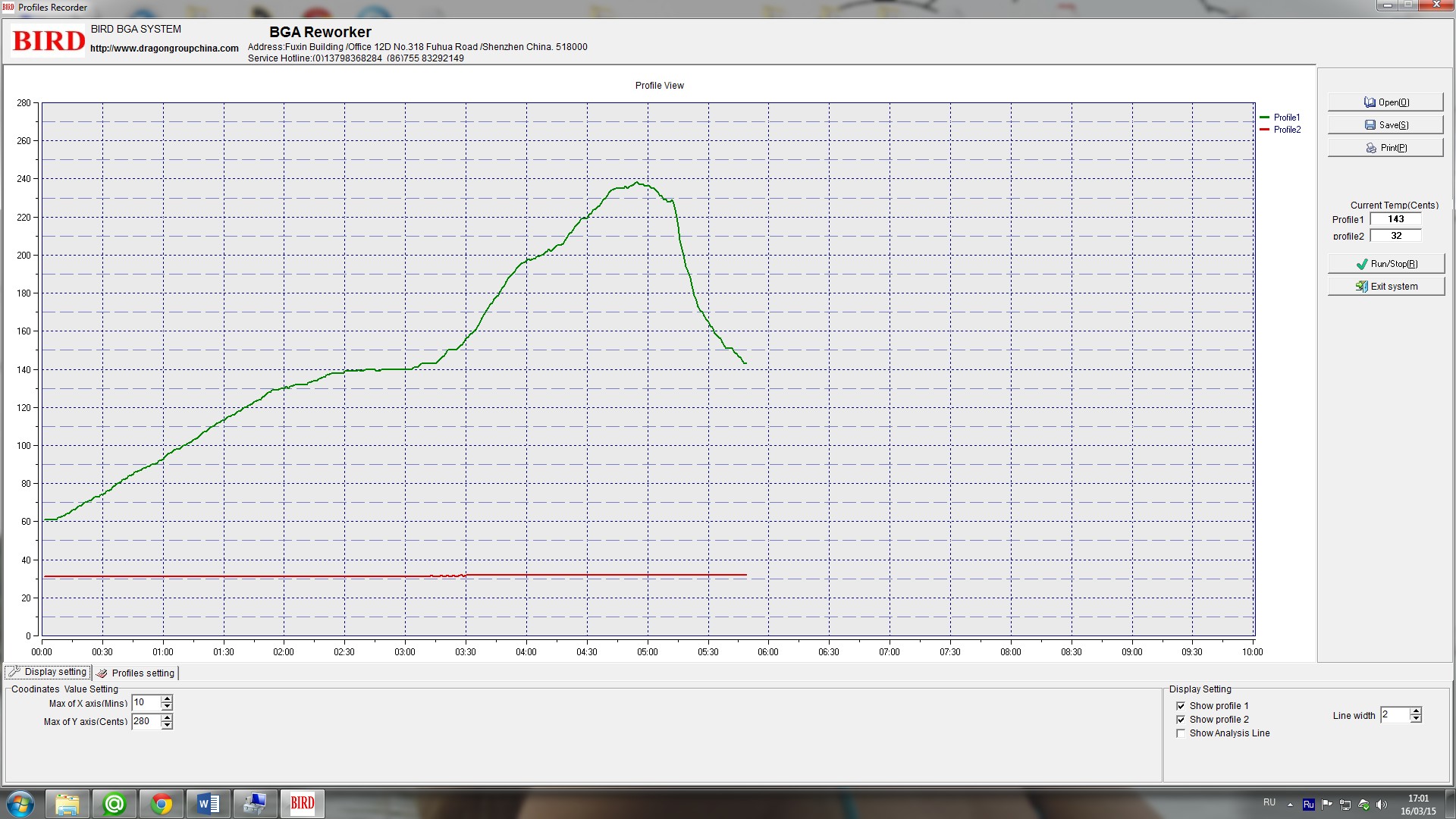Click Exit system icon button
Image resolution: width=1456 pixels, height=819 pixels.
pyautogui.click(x=1385, y=287)
